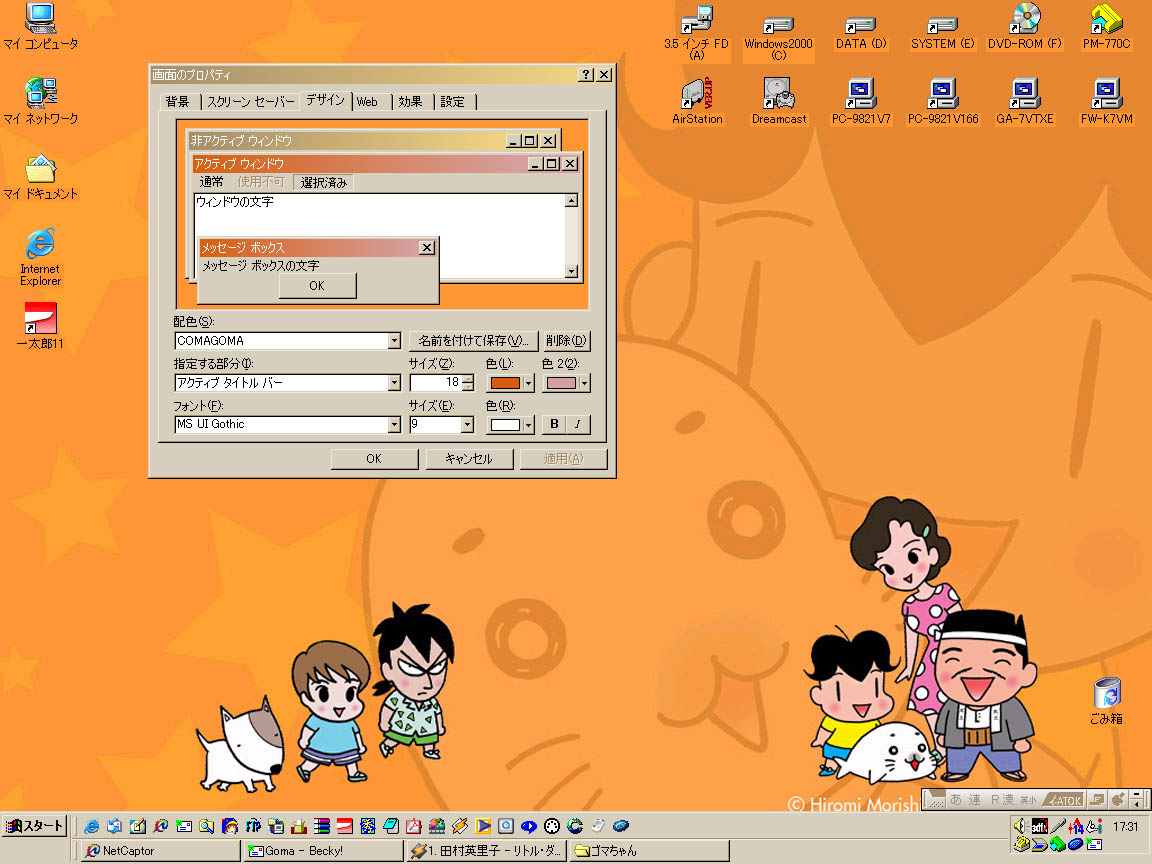
Task: Confirm the dialog with the bottom OK button
Action: [374, 459]
